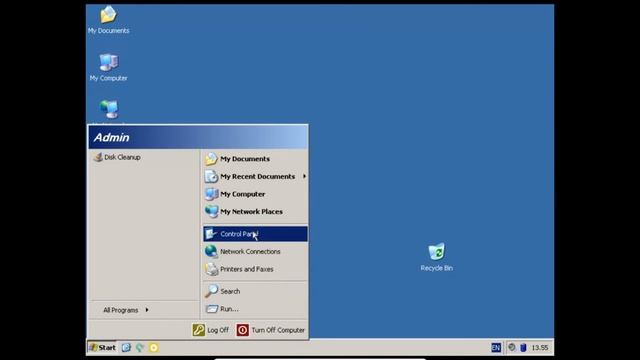Click the Log Off button
The height and width of the screenshot is (360, 640).
pos(211,330)
